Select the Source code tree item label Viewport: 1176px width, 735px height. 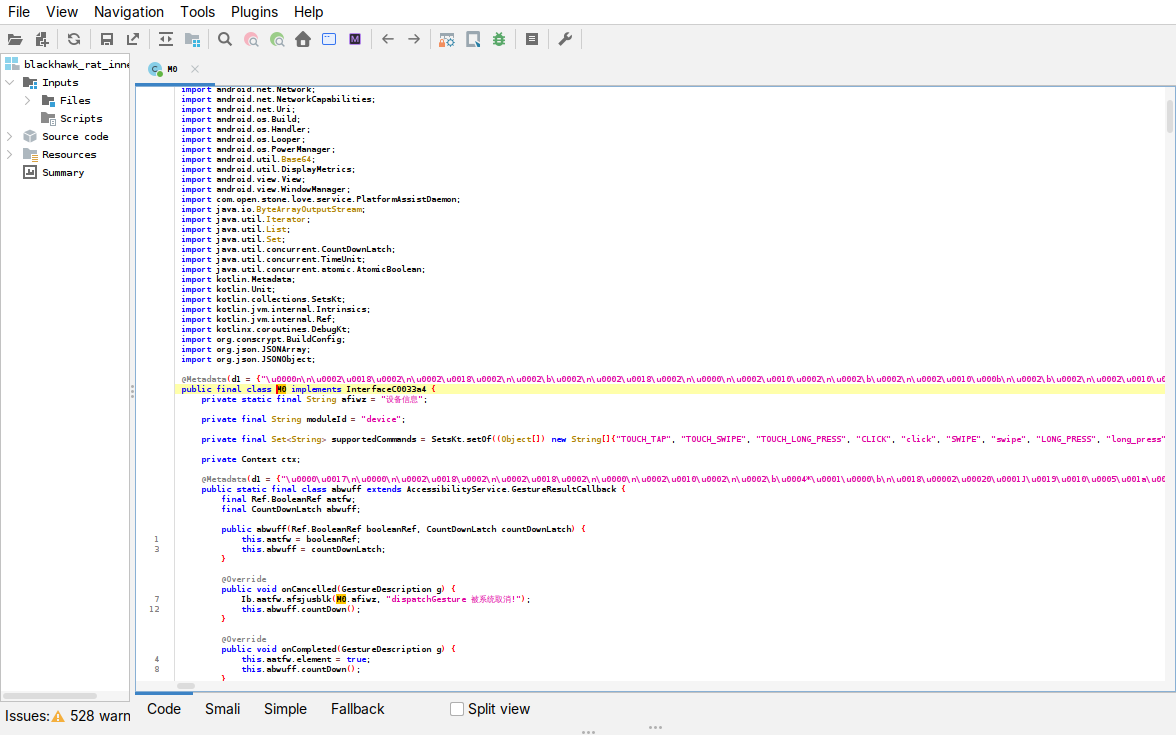pos(75,136)
